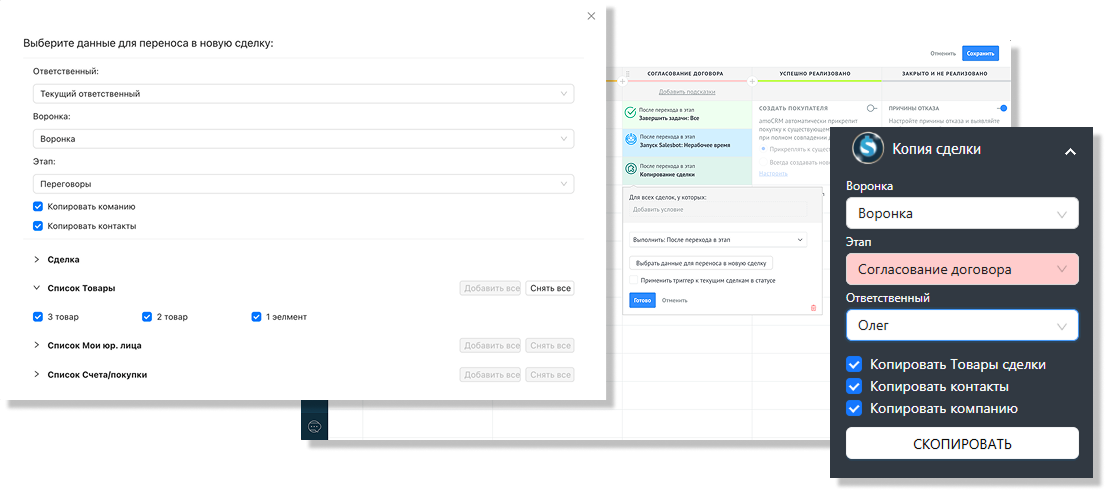Click the Добавить условие input field
The width and height of the screenshot is (1105, 490).
[x=717, y=209]
